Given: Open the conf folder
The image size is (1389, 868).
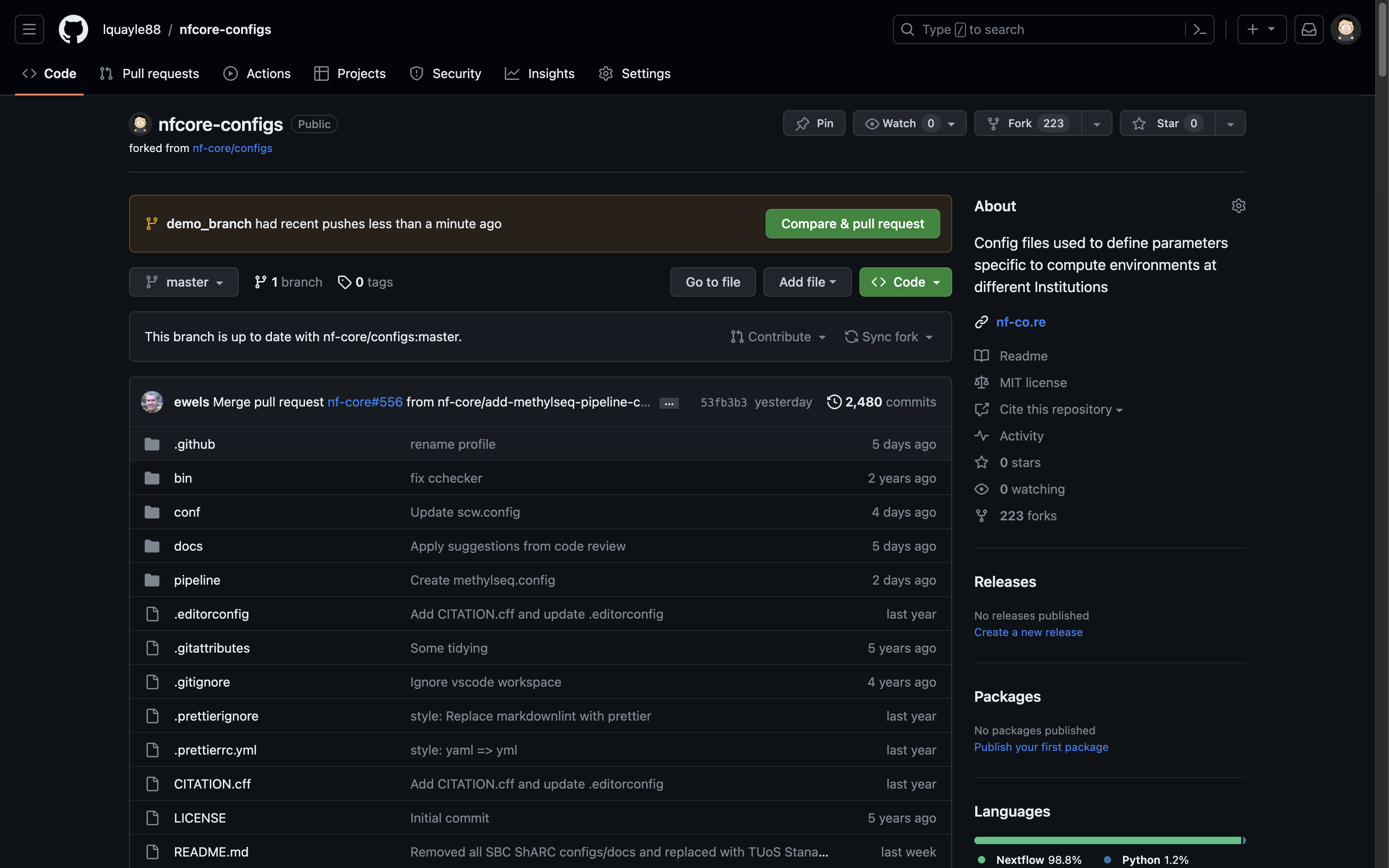Looking at the screenshot, I should tap(187, 512).
